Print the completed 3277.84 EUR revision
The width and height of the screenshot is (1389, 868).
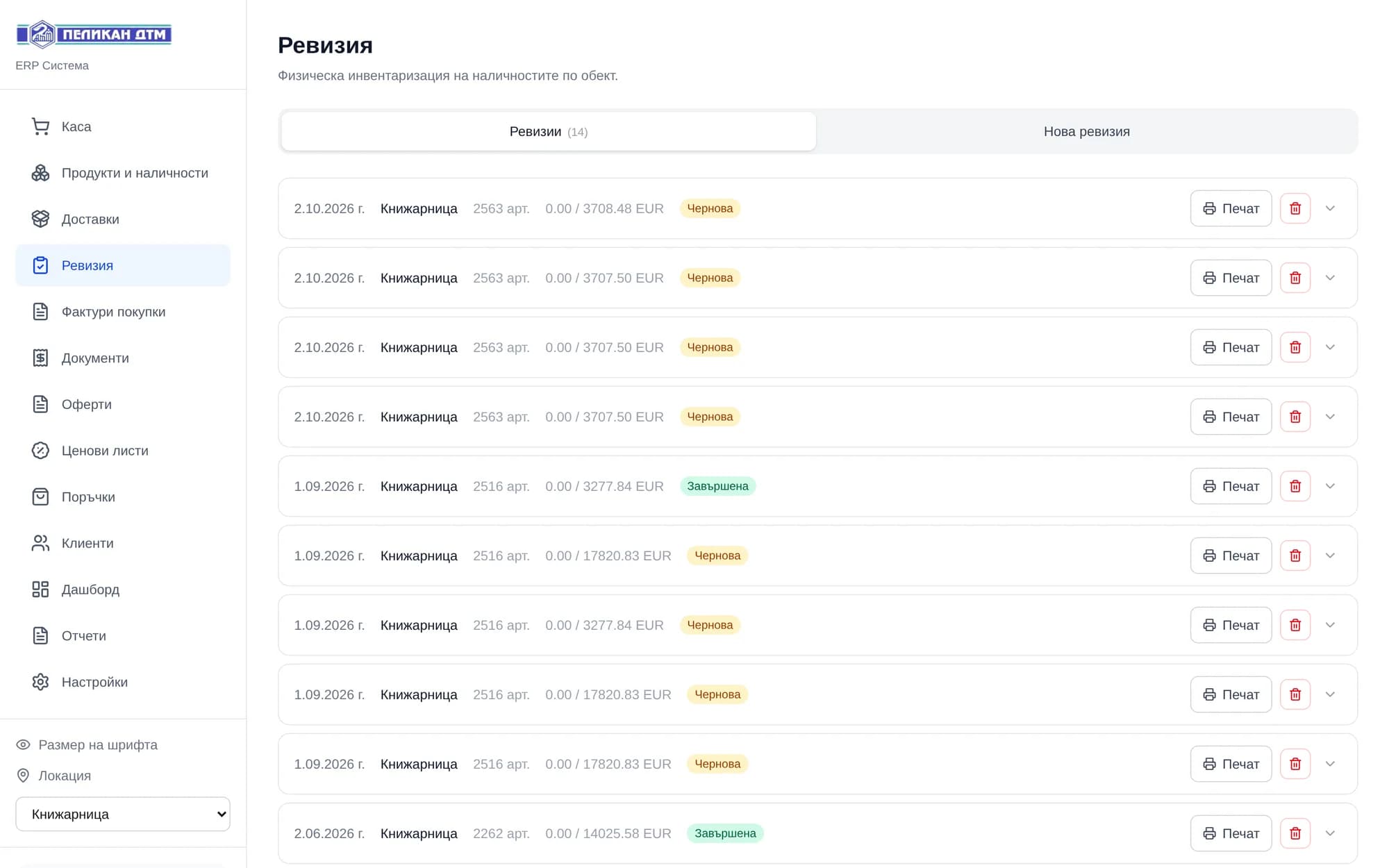click(1231, 486)
